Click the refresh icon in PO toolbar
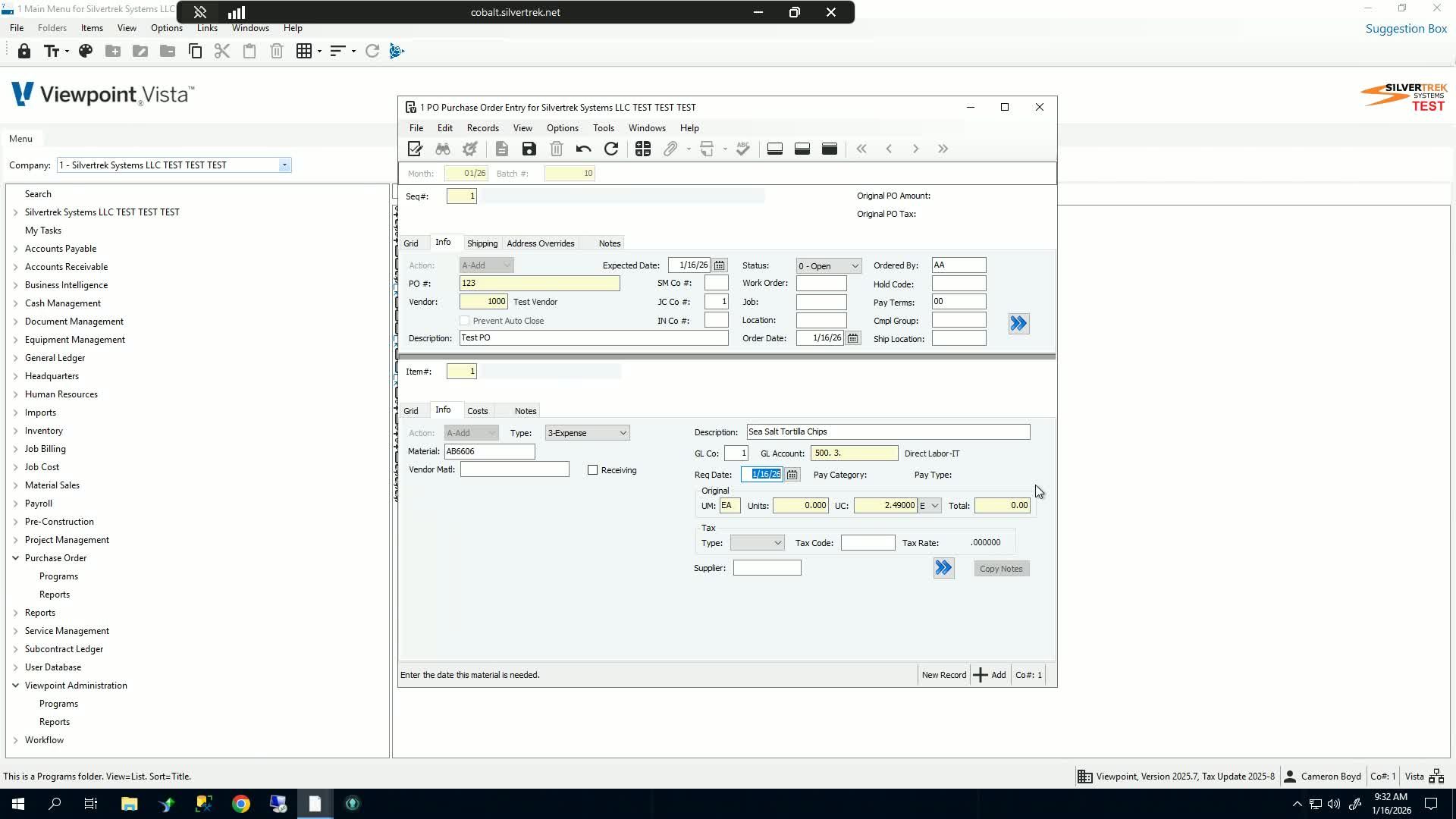The height and width of the screenshot is (819, 1456). click(611, 149)
